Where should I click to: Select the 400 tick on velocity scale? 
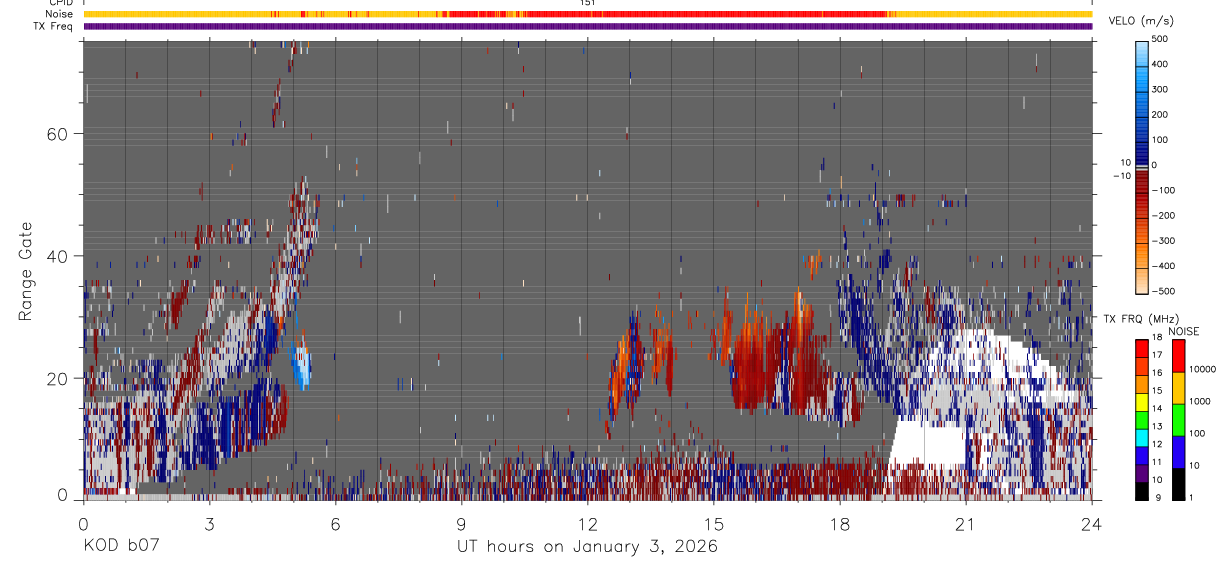tap(1162, 64)
